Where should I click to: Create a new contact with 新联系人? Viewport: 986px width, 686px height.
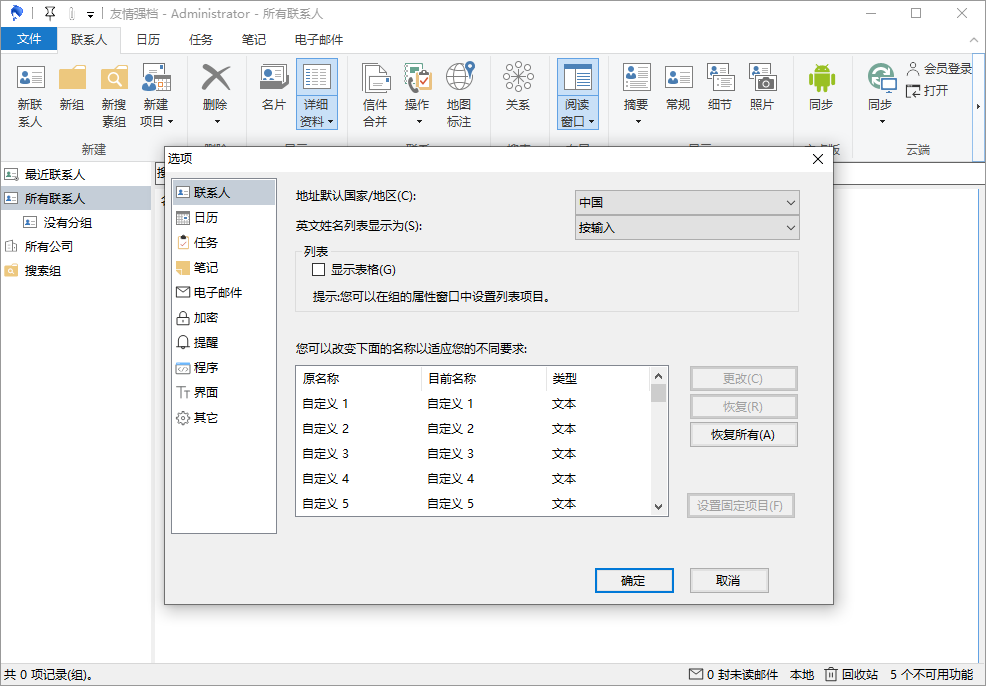tap(29, 95)
